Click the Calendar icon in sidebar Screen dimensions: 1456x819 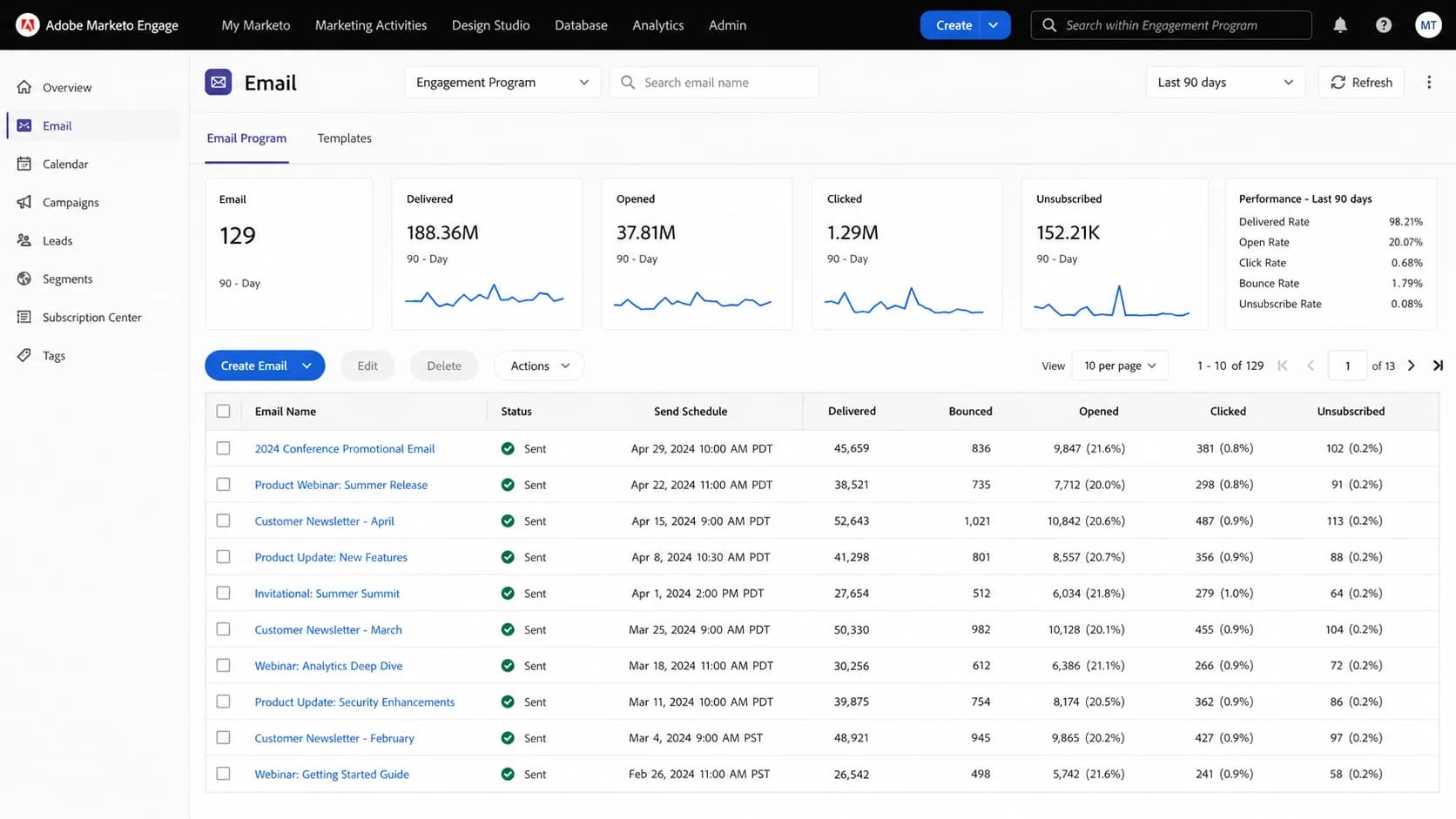24,164
